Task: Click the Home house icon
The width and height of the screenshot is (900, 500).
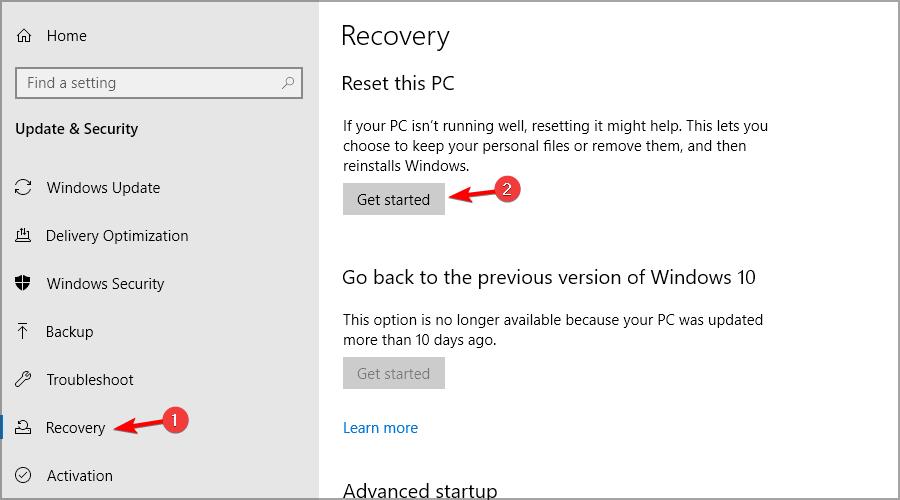Action: [x=24, y=36]
